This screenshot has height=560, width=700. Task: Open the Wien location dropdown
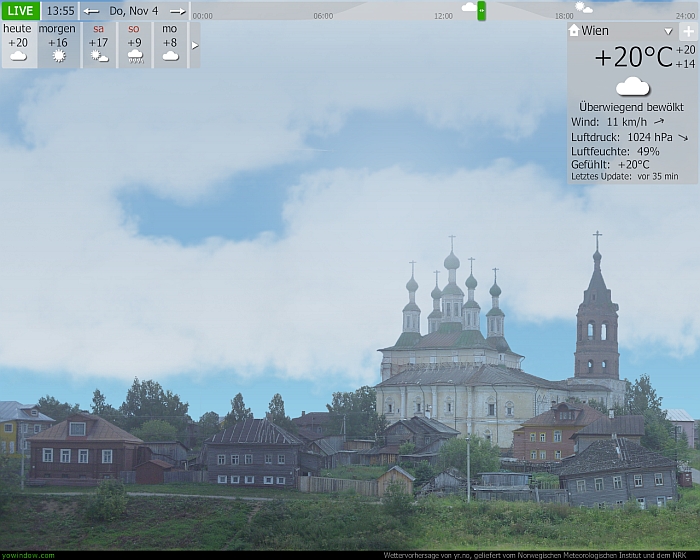click(668, 31)
